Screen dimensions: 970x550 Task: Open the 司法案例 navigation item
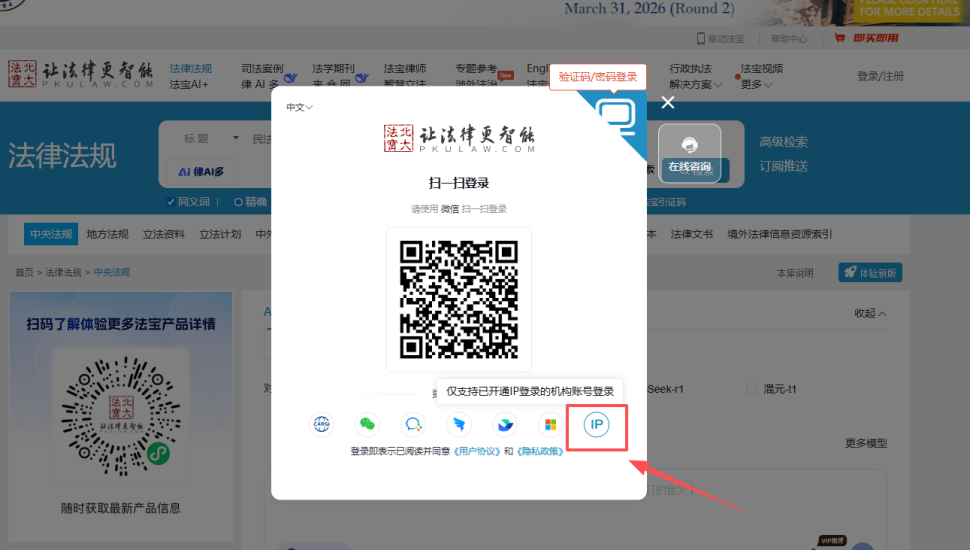pos(262,69)
